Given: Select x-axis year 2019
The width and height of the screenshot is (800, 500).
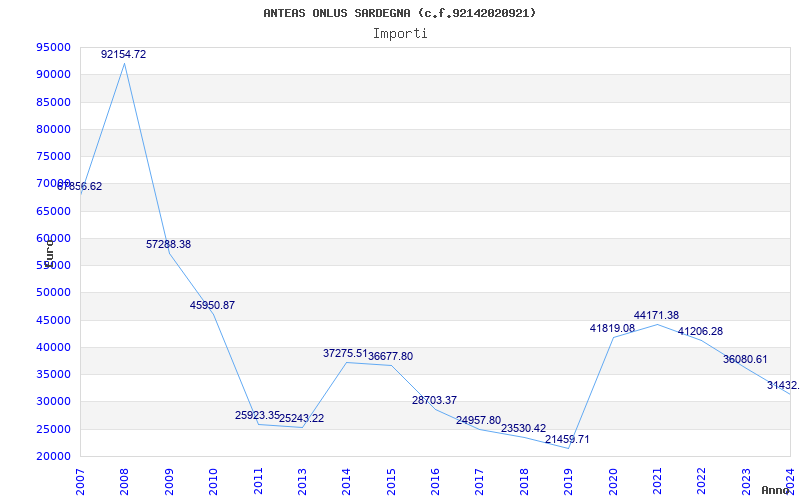Looking at the screenshot, I should [568, 482].
